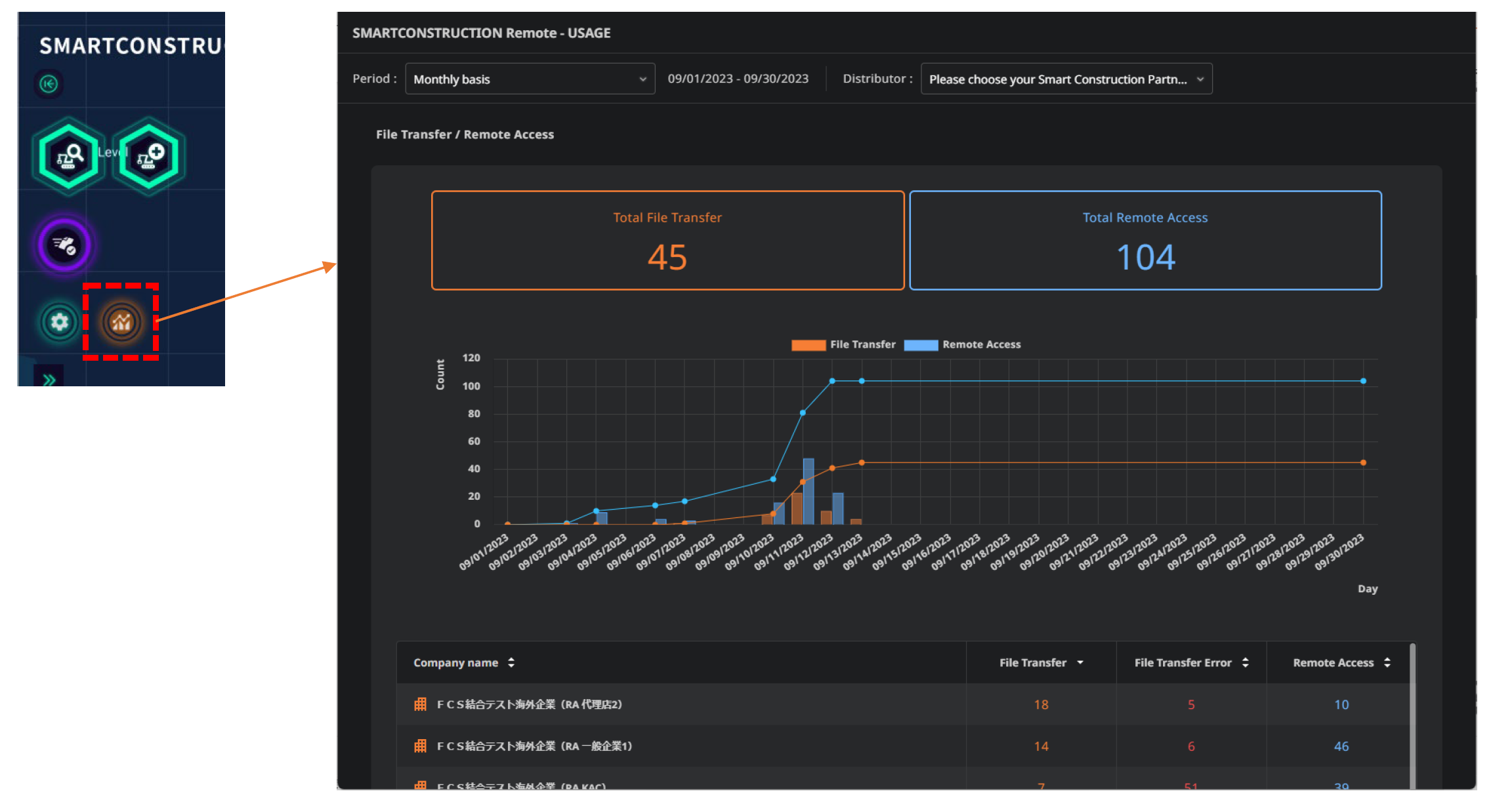This screenshot has width=1512, height=808.
Task: Click the date range 09/01/2023 - 09/30/2023
Action: [x=738, y=79]
